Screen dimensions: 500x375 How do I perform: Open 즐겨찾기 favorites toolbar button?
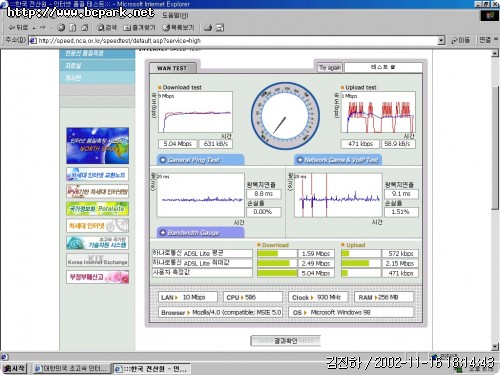coord(139,28)
